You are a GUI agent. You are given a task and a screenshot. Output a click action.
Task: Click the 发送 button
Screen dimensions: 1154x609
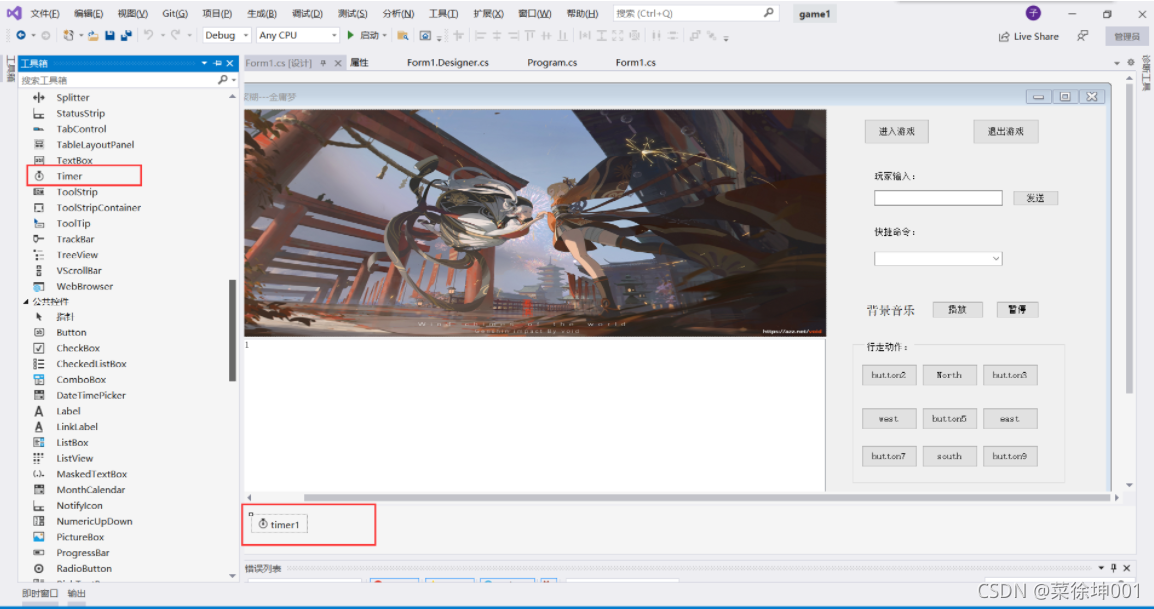pos(1036,198)
